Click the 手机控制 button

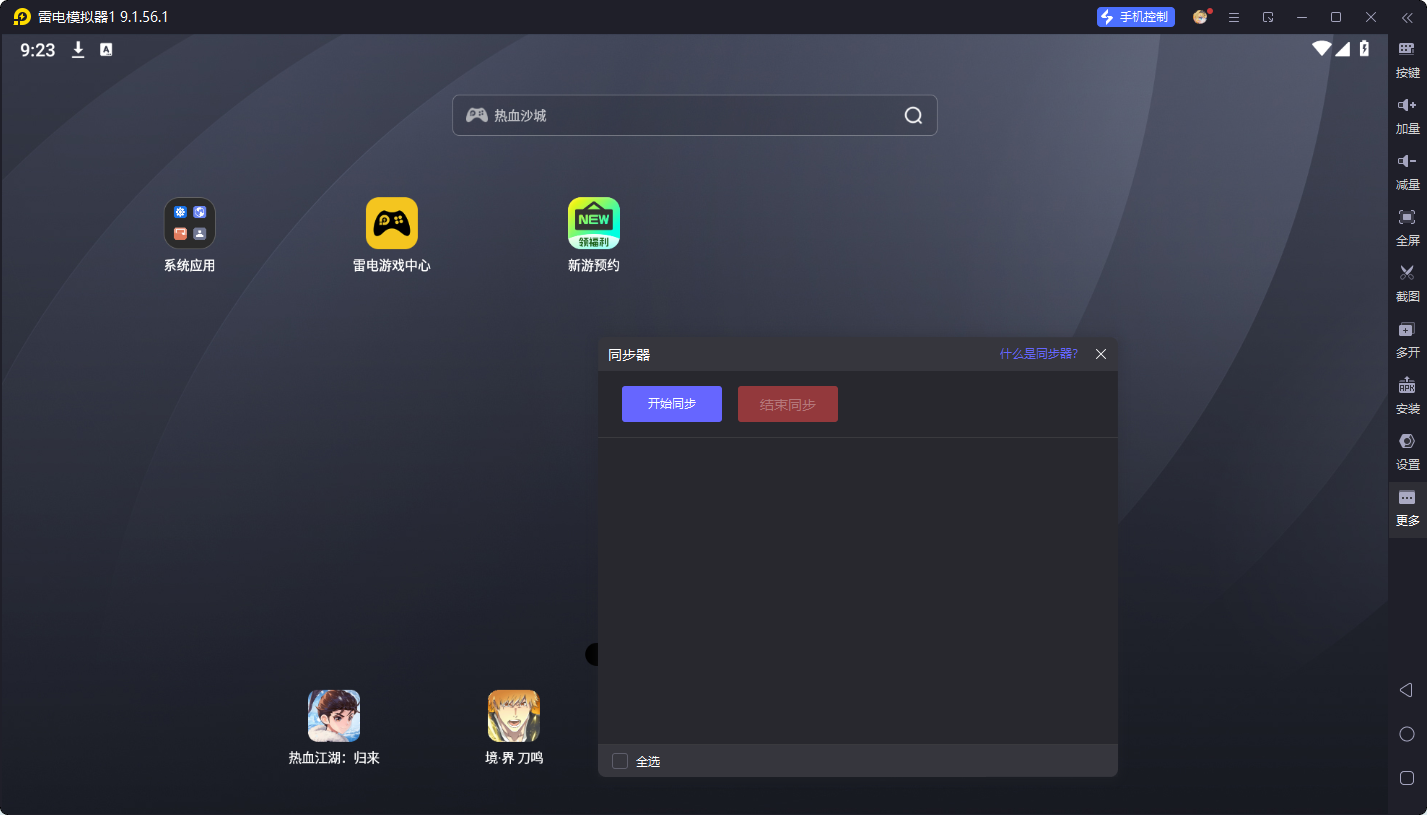pyautogui.click(x=1136, y=17)
